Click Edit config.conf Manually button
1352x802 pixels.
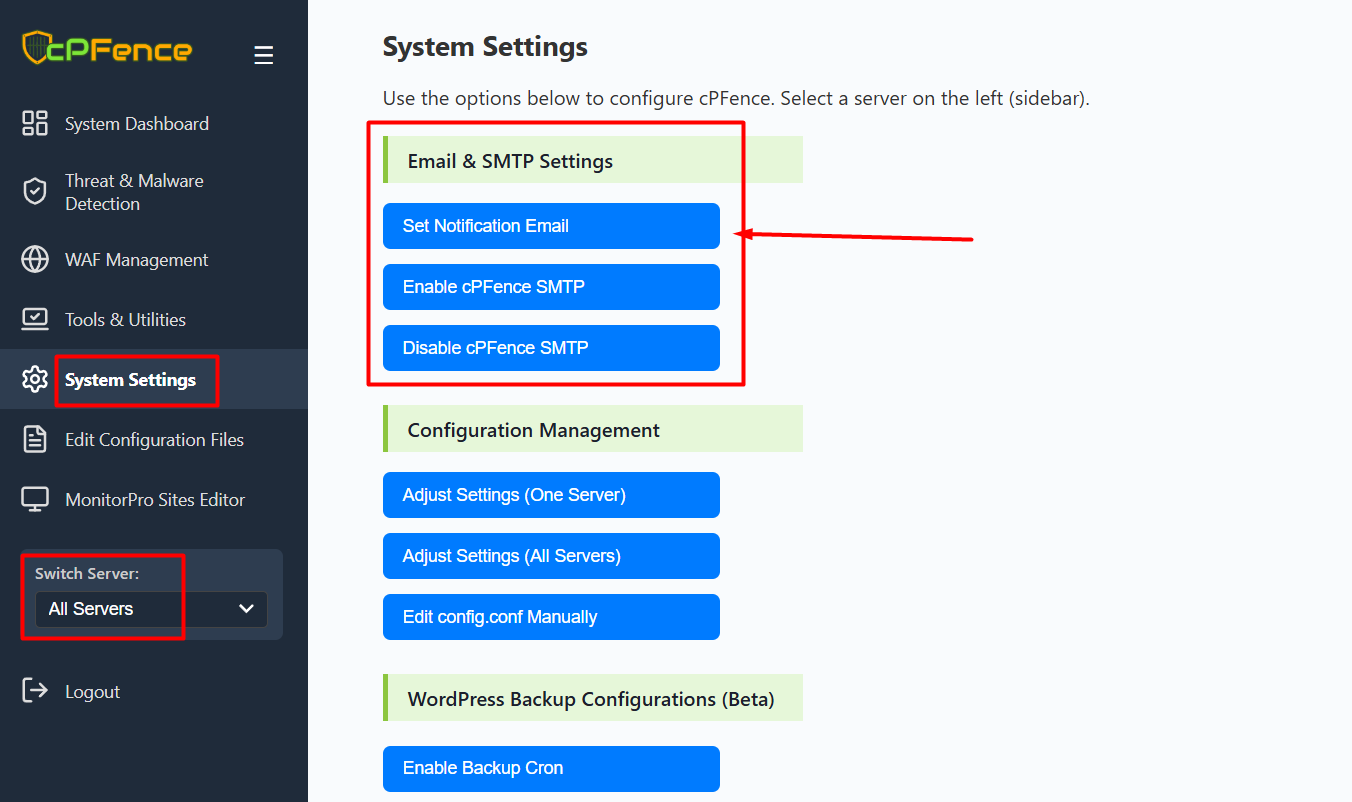(551, 617)
